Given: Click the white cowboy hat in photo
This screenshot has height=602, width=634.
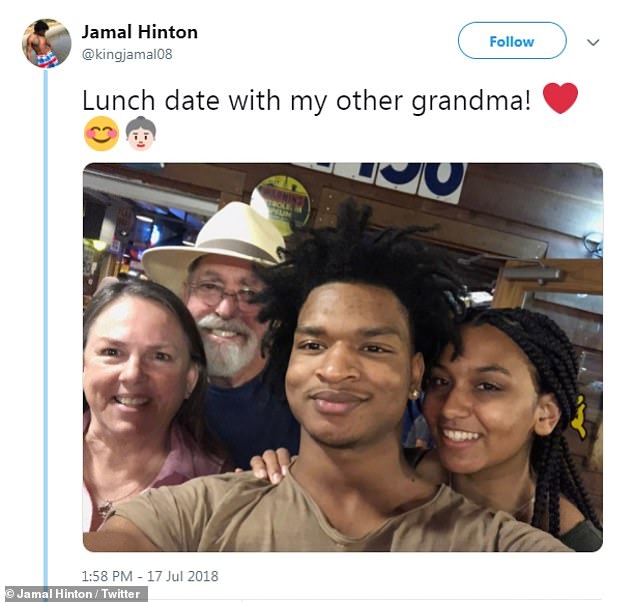Looking at the screenshot, I should (x=218, y=241).
